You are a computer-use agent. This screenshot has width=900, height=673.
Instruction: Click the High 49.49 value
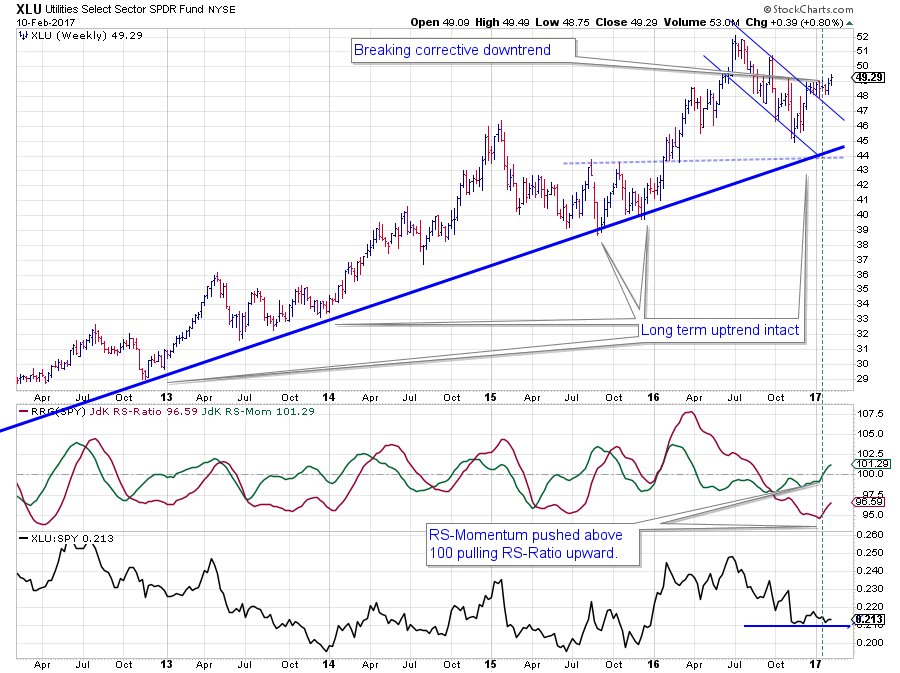pyautogui.click(x=502, y=22)
